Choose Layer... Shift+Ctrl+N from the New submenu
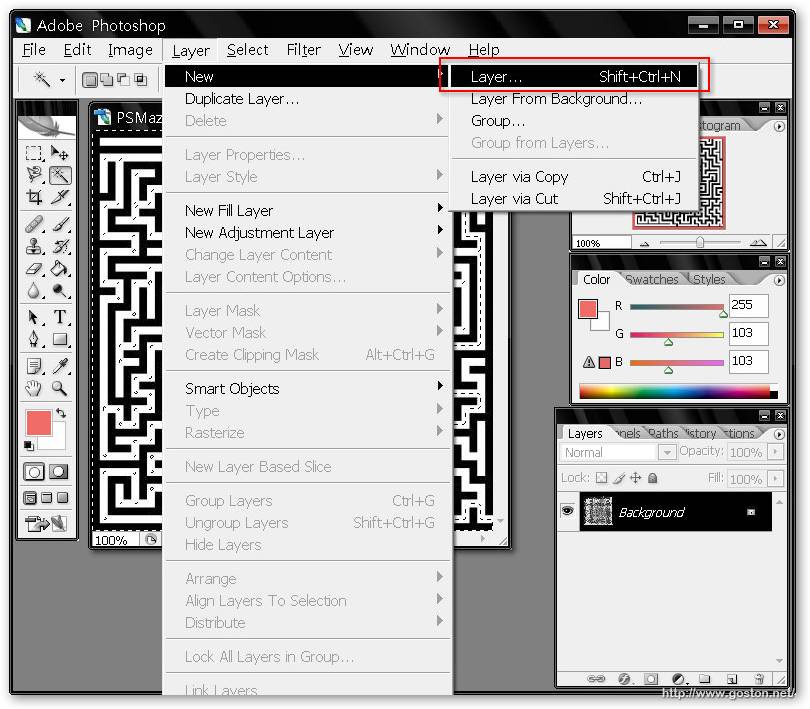This screenshot has width=810, height=709. pos(574,76)
